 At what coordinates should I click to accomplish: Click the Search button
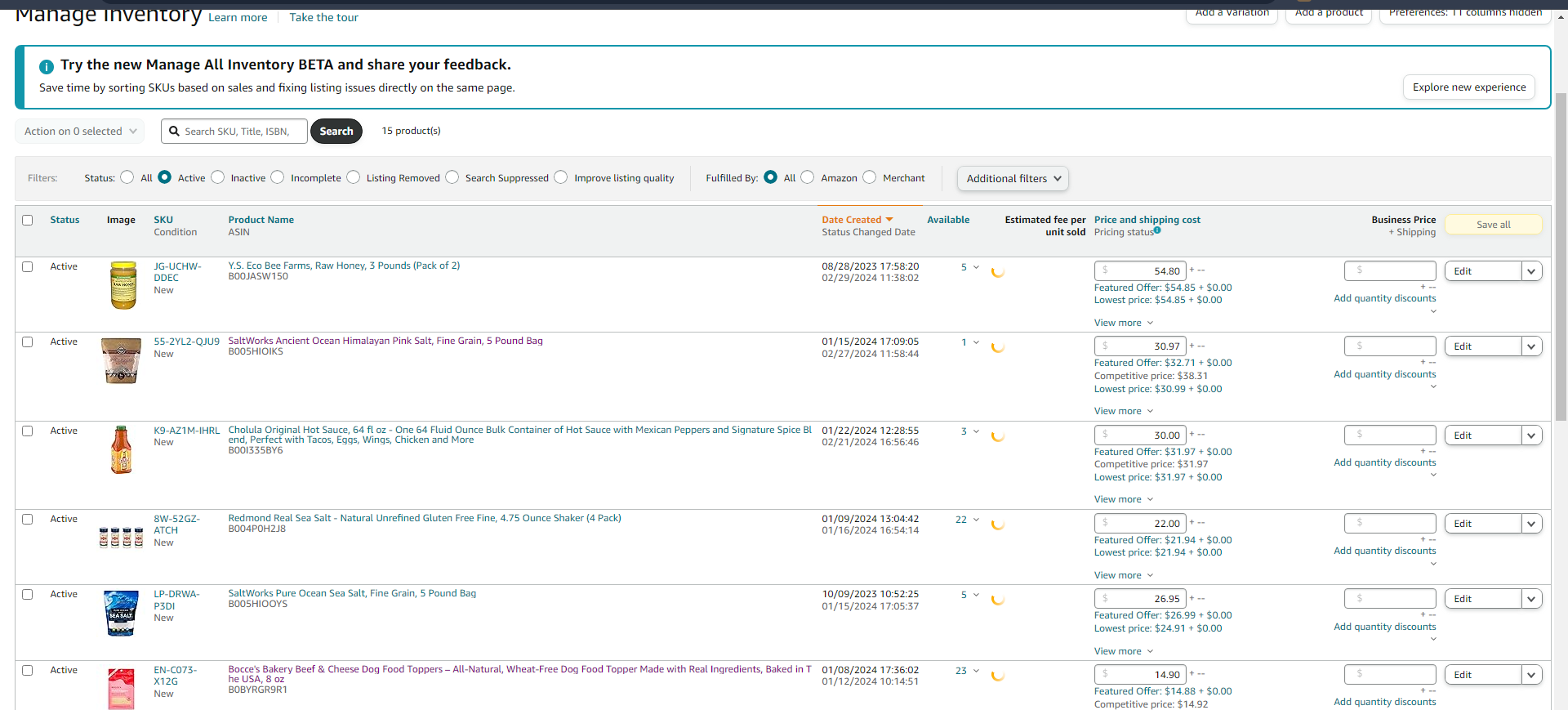tap(336, 131)
